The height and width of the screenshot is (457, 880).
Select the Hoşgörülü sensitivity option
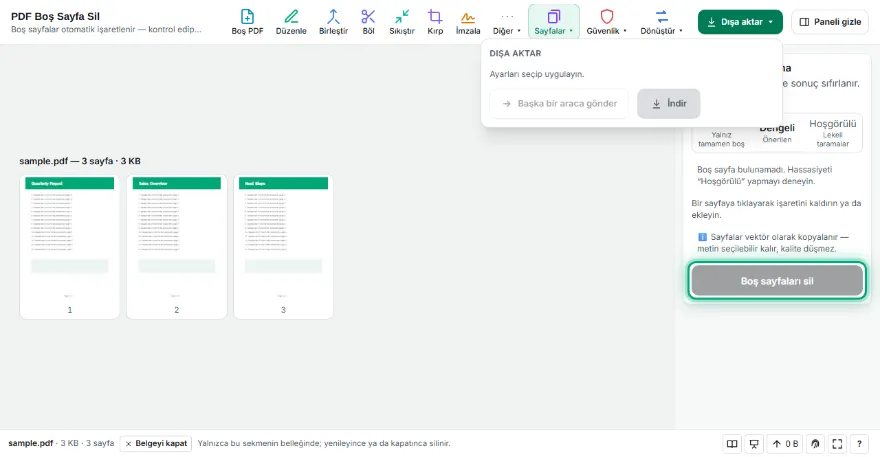coord(832,133)
